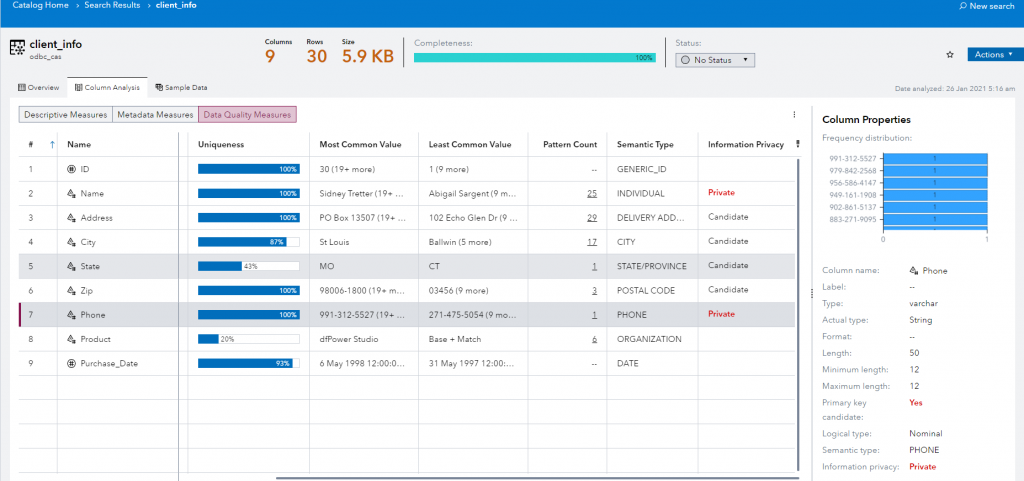Click the client_info table icon

point(16,49)
